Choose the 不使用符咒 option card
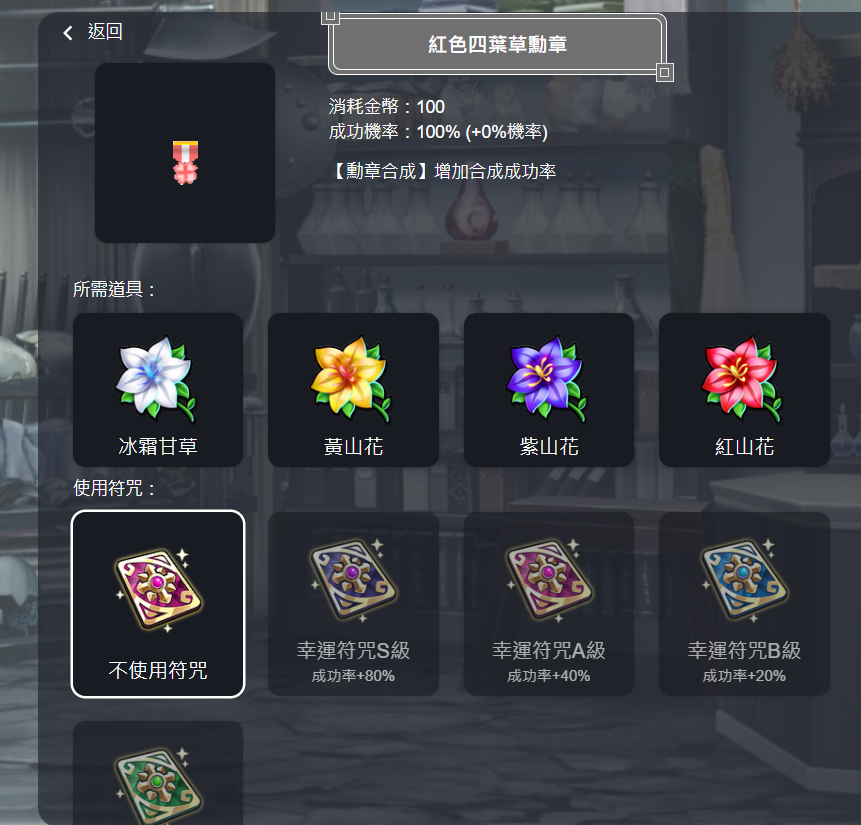 click(x=158, y=604)
